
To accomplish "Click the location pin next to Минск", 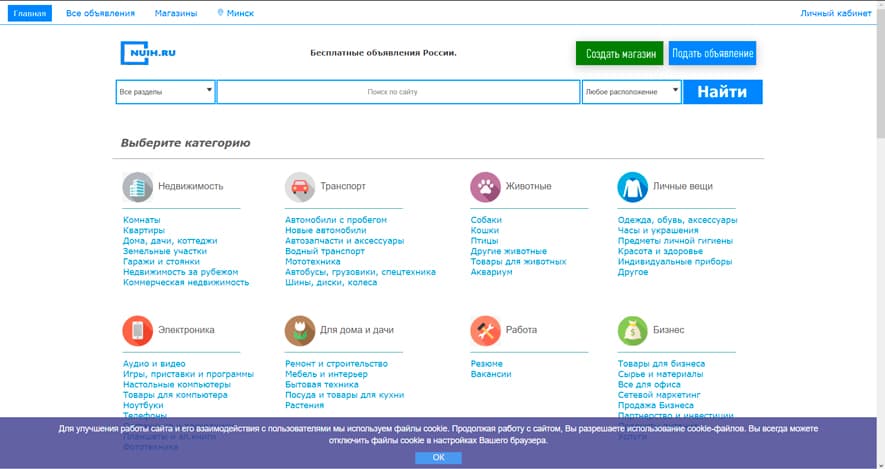I will 221,12.
